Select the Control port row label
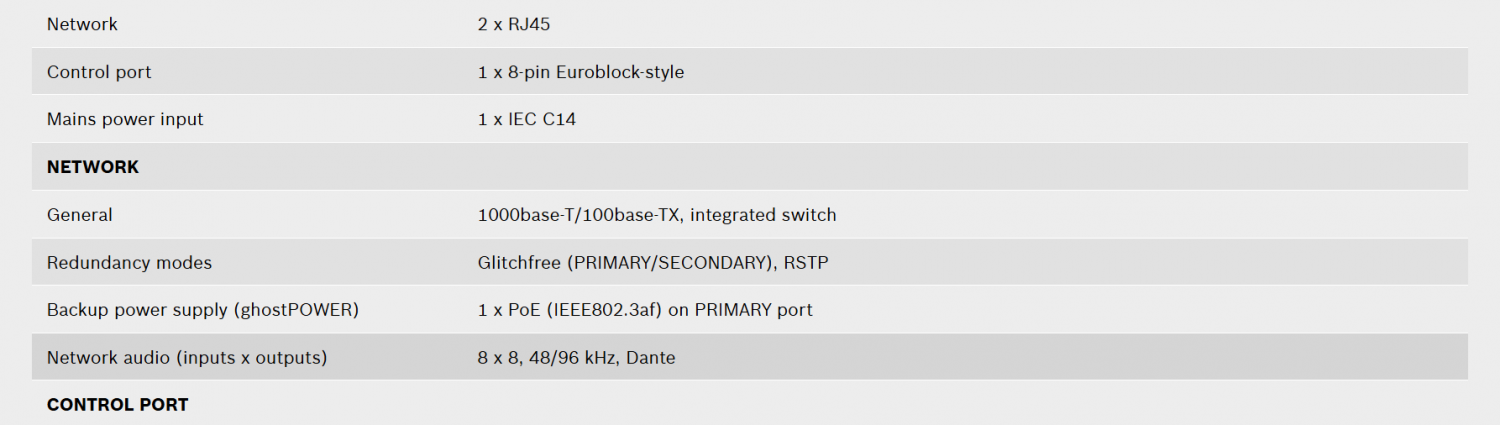Image resolution: width=1500 pixels, height=425 pixels. pos(99,72)
